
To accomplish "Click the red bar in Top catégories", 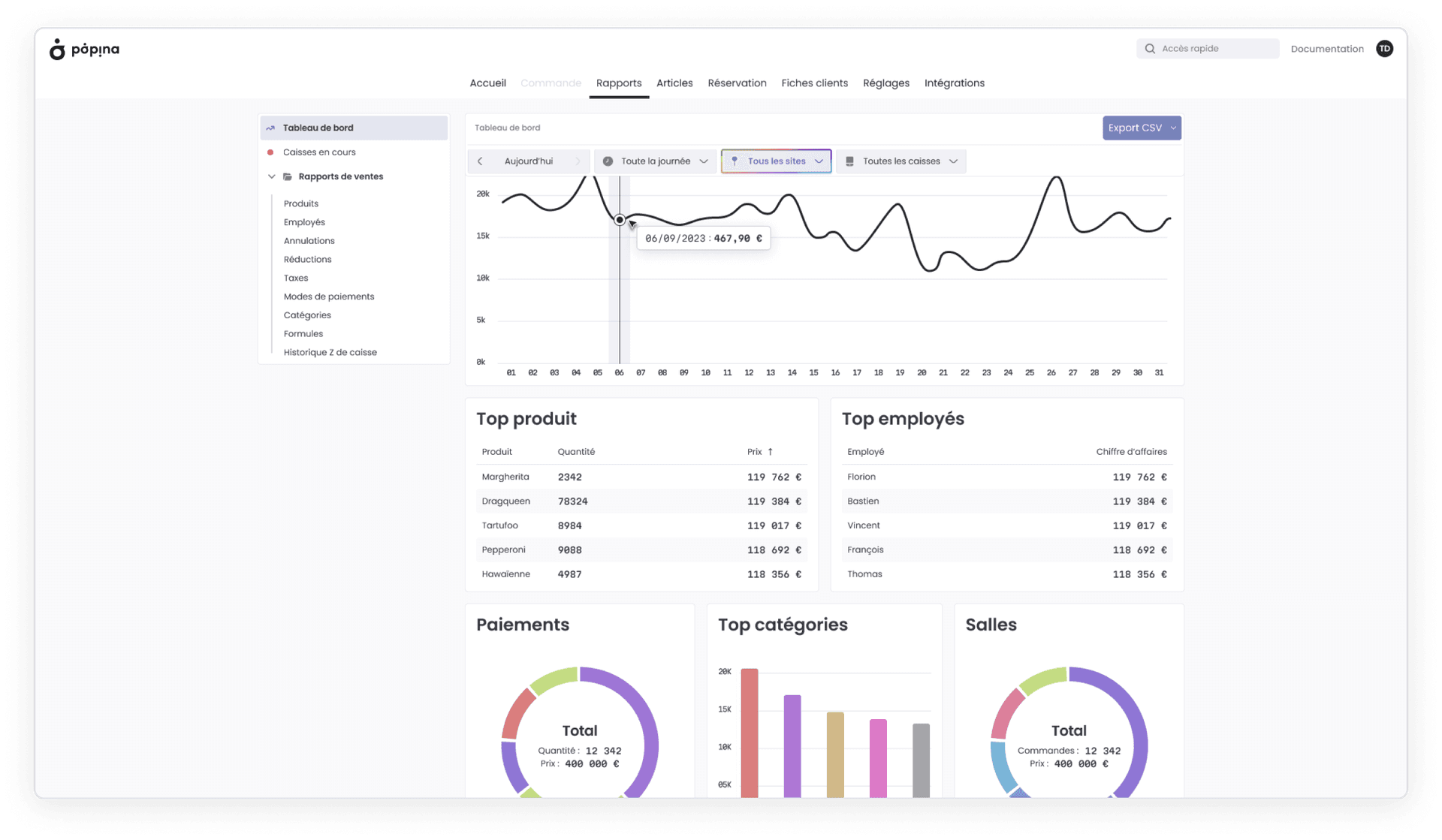I will coord(749,732).
